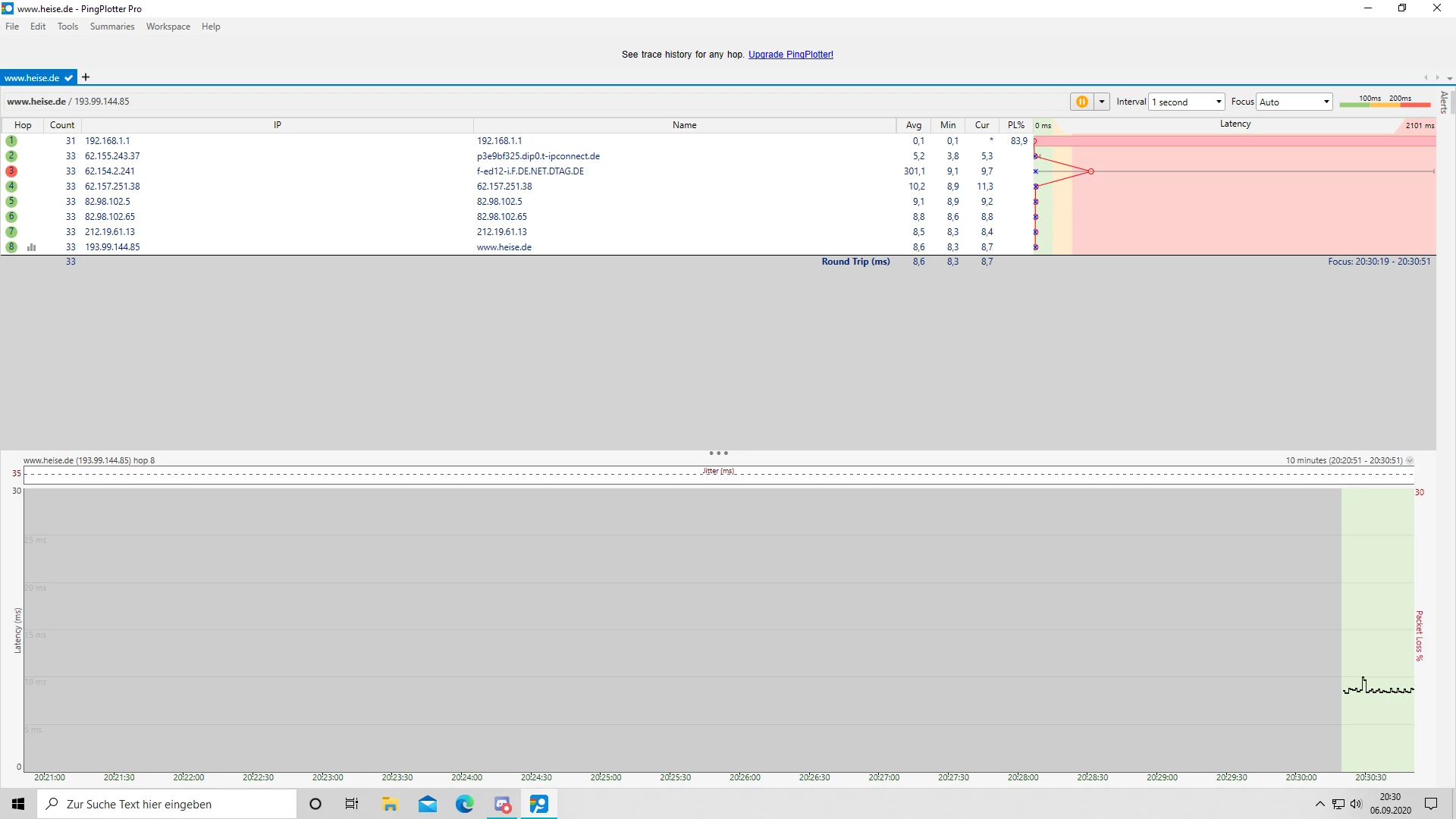
Task: Open the dropdown beside the pause button
Action: 1102,102
